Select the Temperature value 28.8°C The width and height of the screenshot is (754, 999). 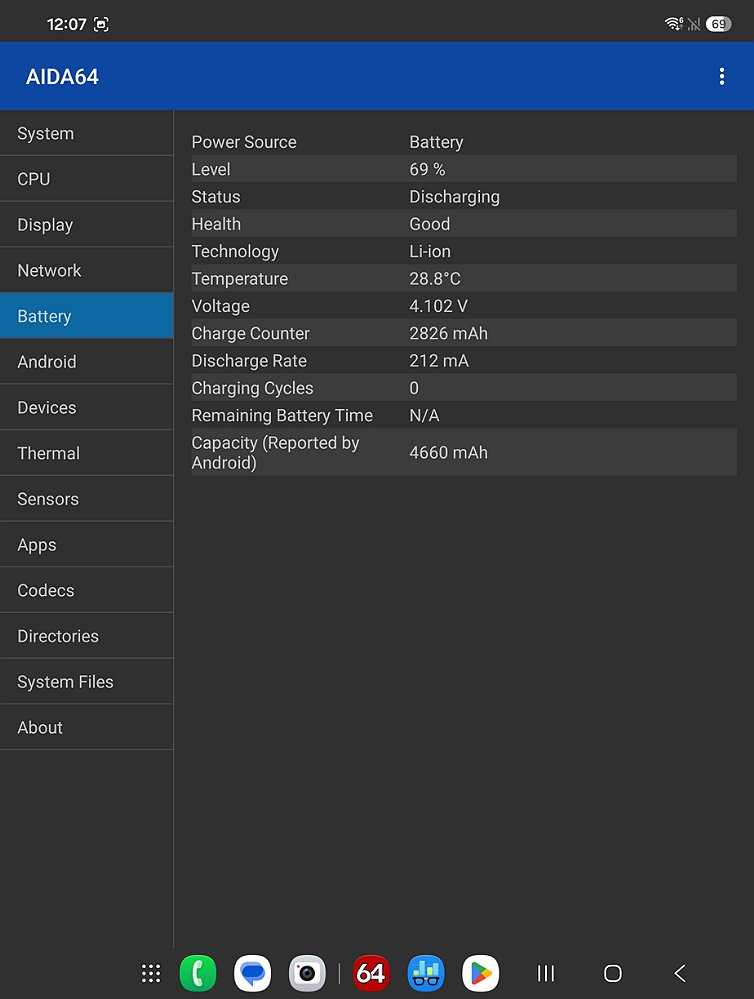point(435,279)
